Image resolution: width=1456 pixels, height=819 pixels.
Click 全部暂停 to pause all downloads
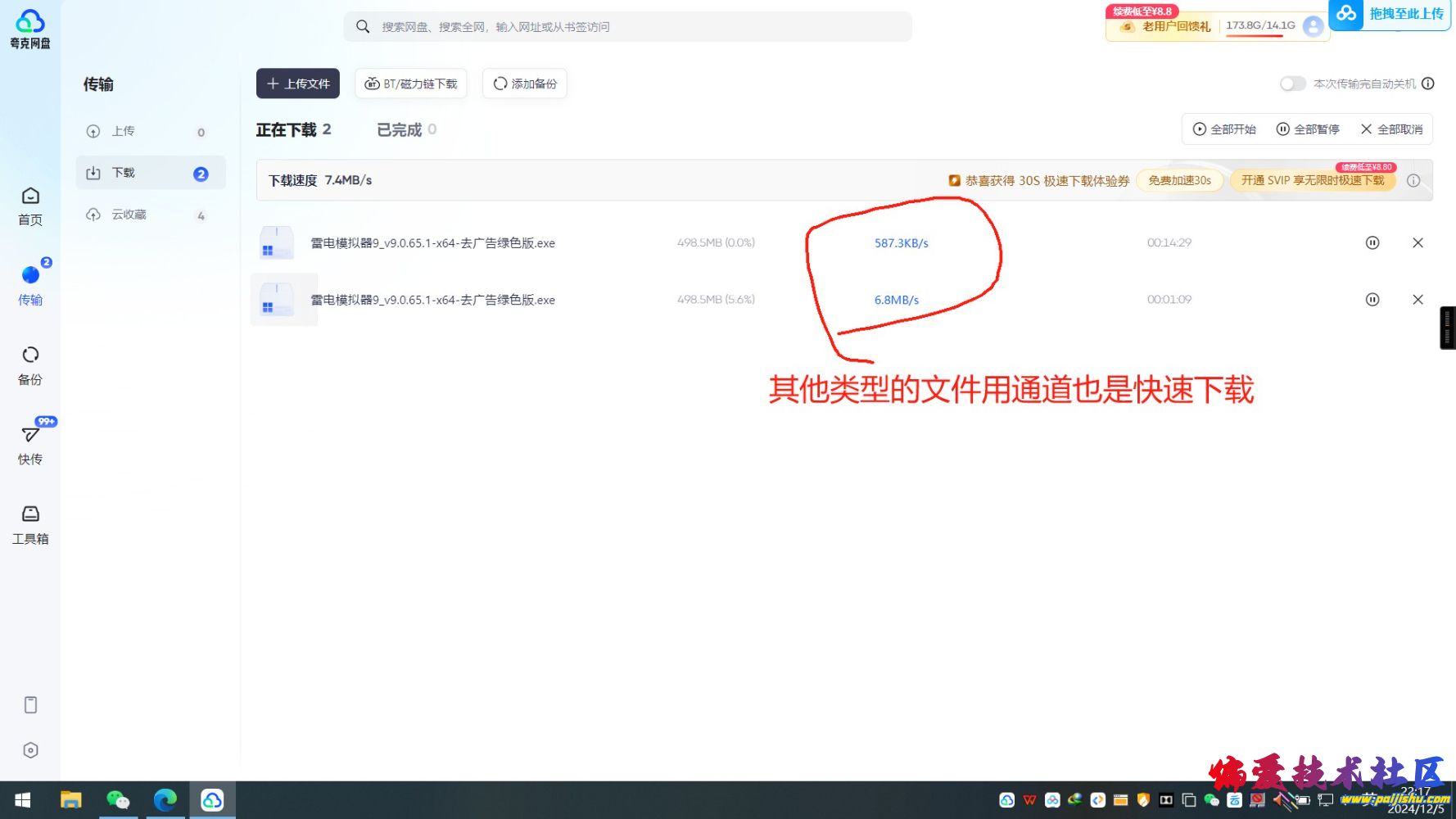click(1308, 129)
